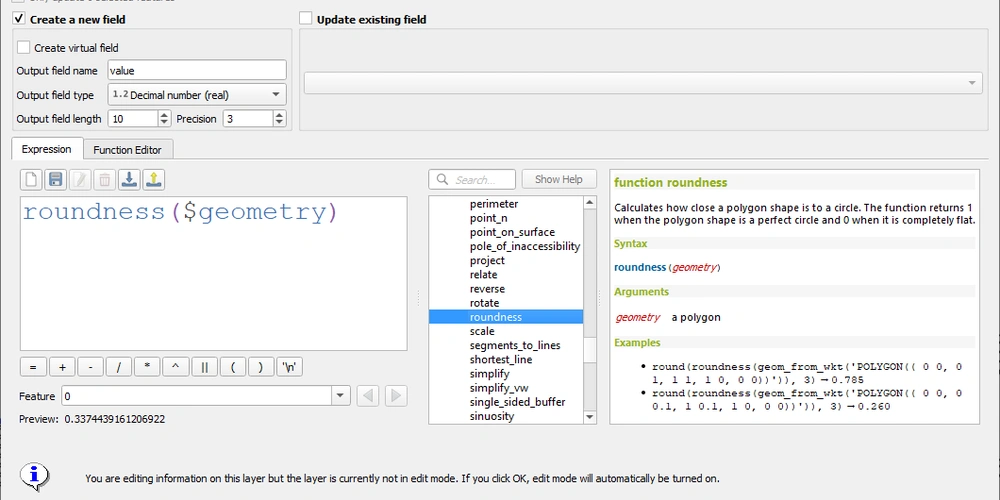Select perimeter in function list
1000x500 pixels.
(494, 204)
